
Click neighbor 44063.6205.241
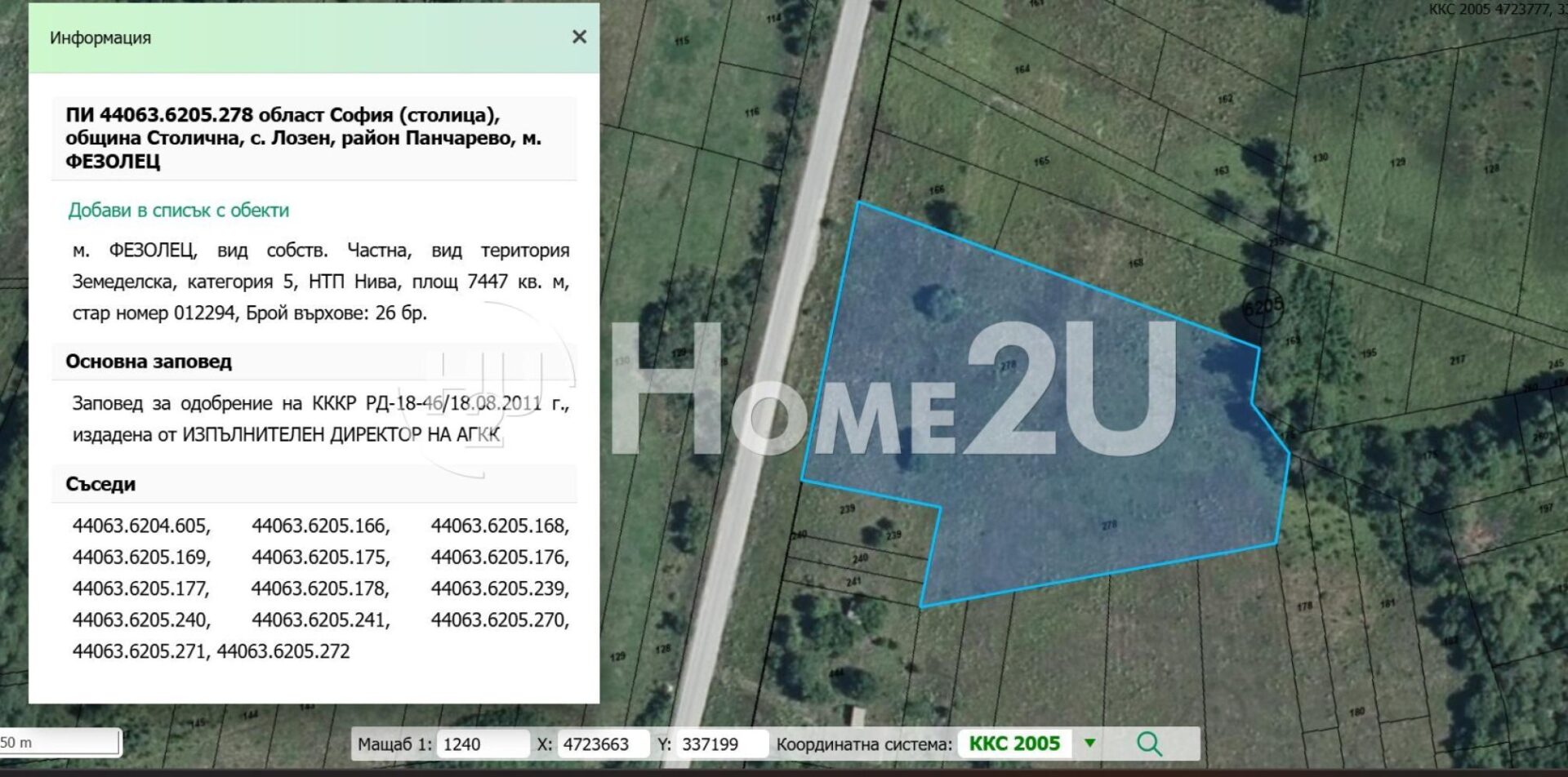click(x=321, y=619)
